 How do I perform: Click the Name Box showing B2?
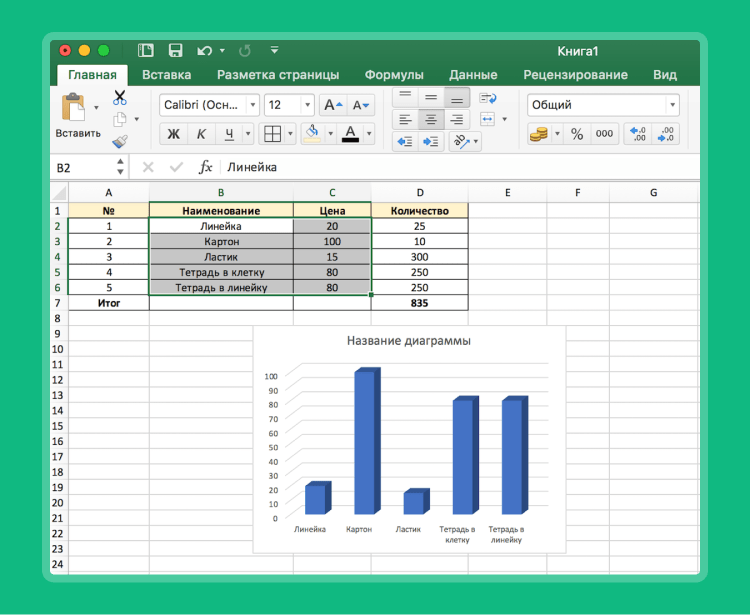[85, 167]
